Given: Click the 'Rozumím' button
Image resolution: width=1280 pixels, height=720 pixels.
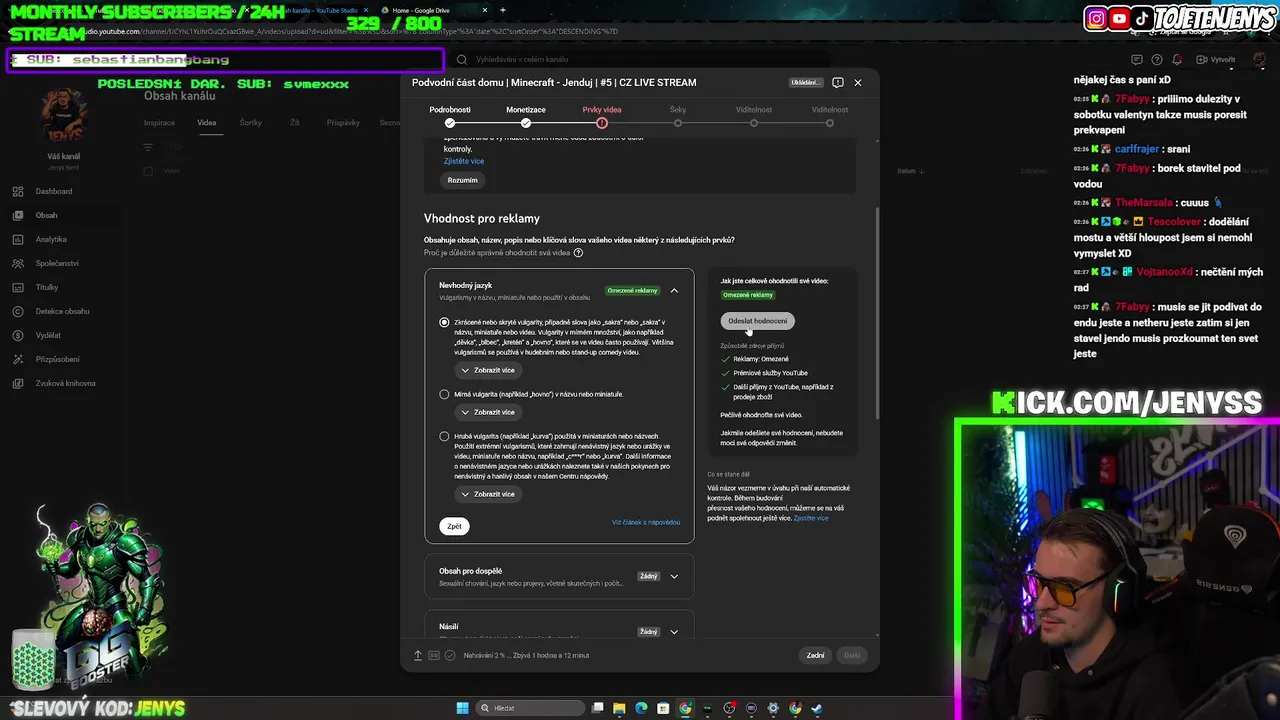Looking at the screenshot, I should tap(462, 180).
